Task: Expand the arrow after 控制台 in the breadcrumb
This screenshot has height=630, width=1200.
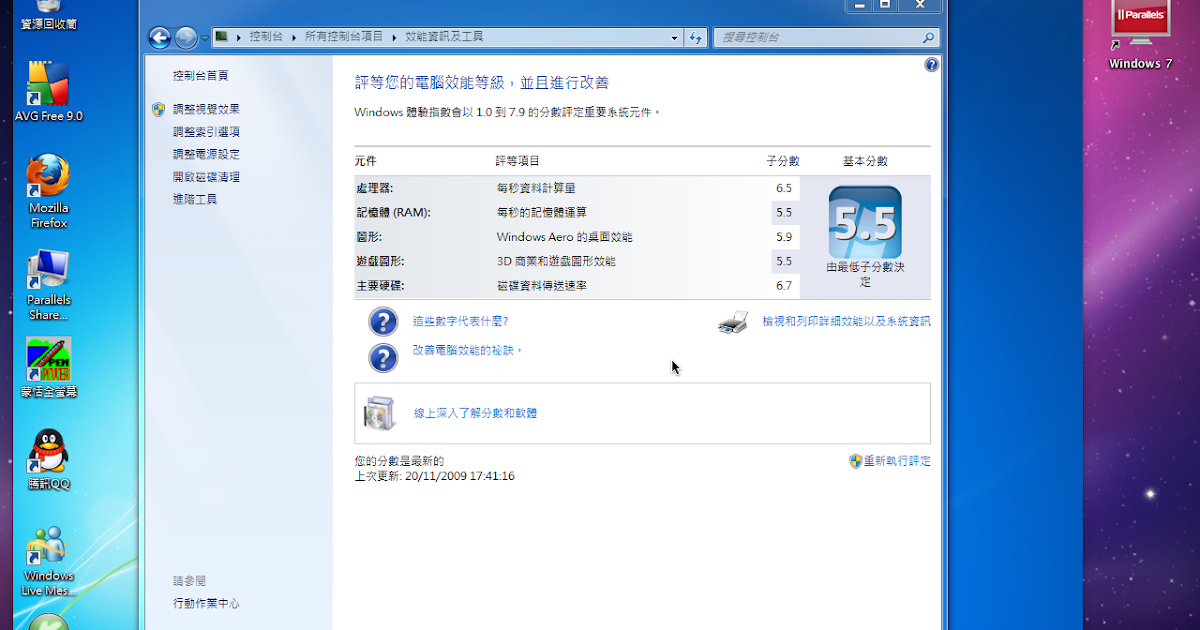Action: click(294, 37)
